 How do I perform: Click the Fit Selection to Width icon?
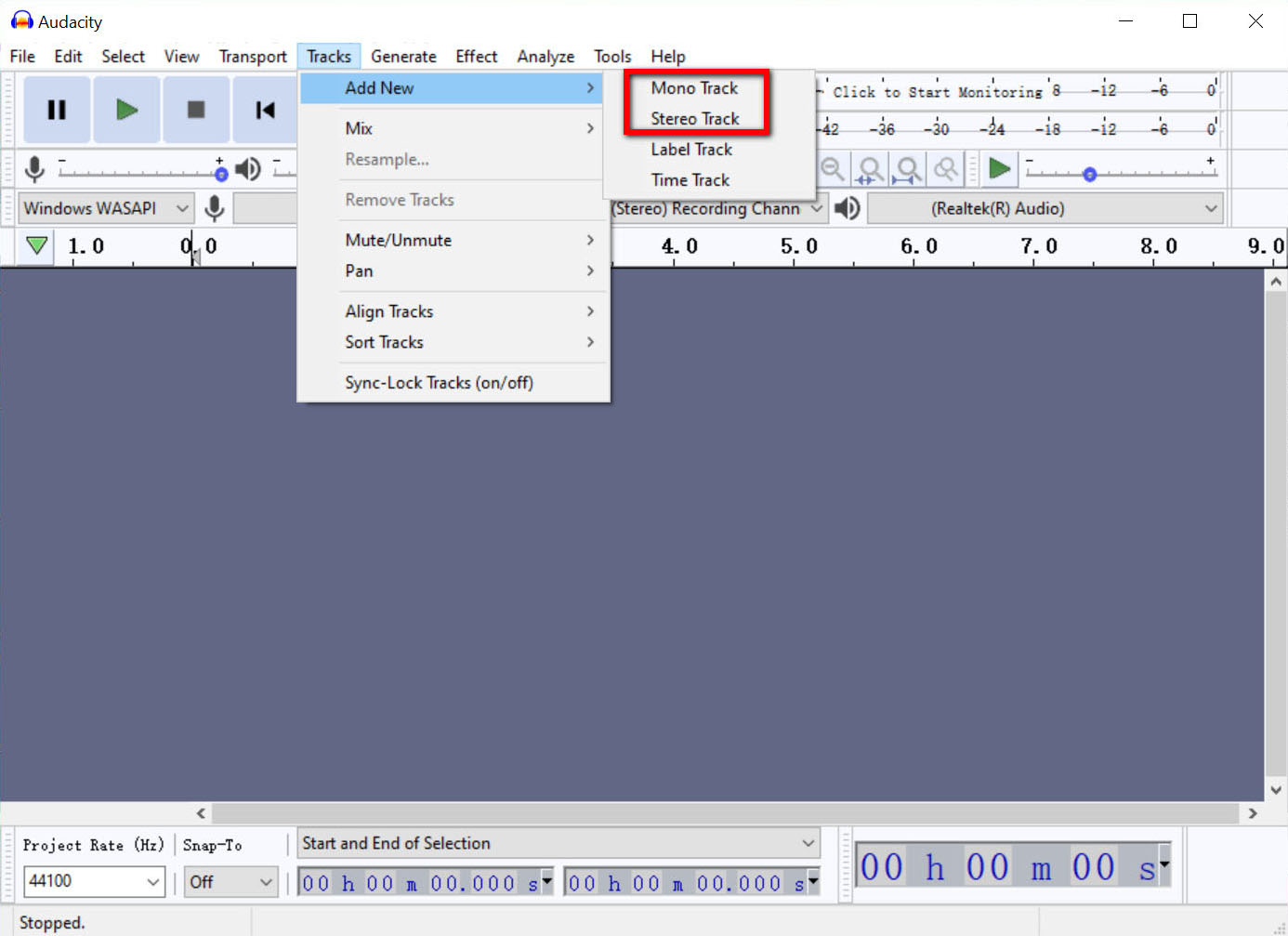pyautogui.click(x=871, y=169)
